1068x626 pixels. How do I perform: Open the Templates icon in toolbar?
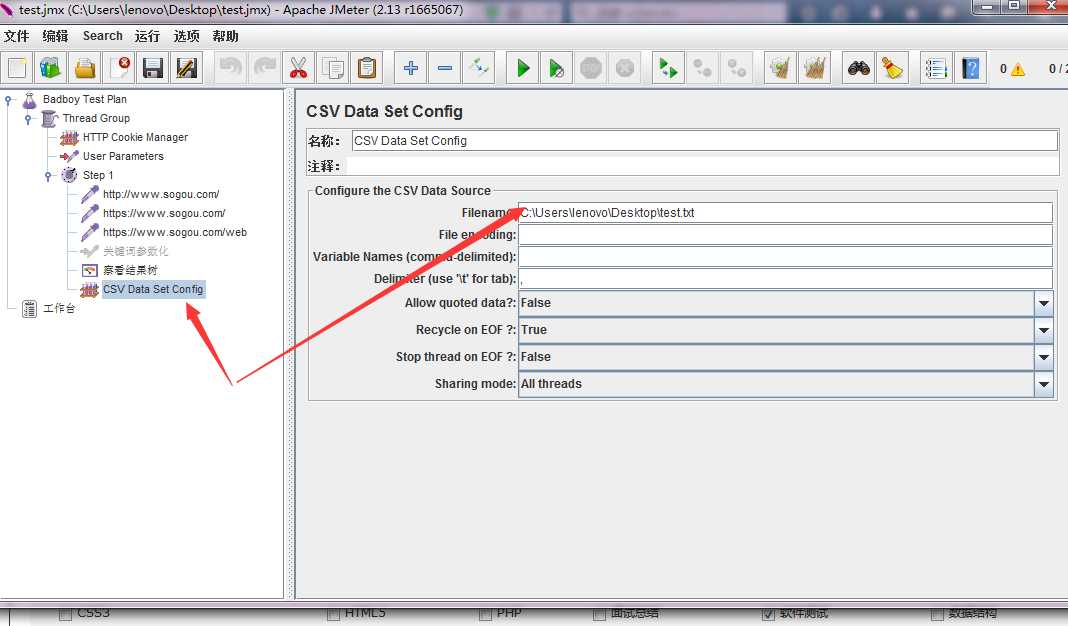50,68
